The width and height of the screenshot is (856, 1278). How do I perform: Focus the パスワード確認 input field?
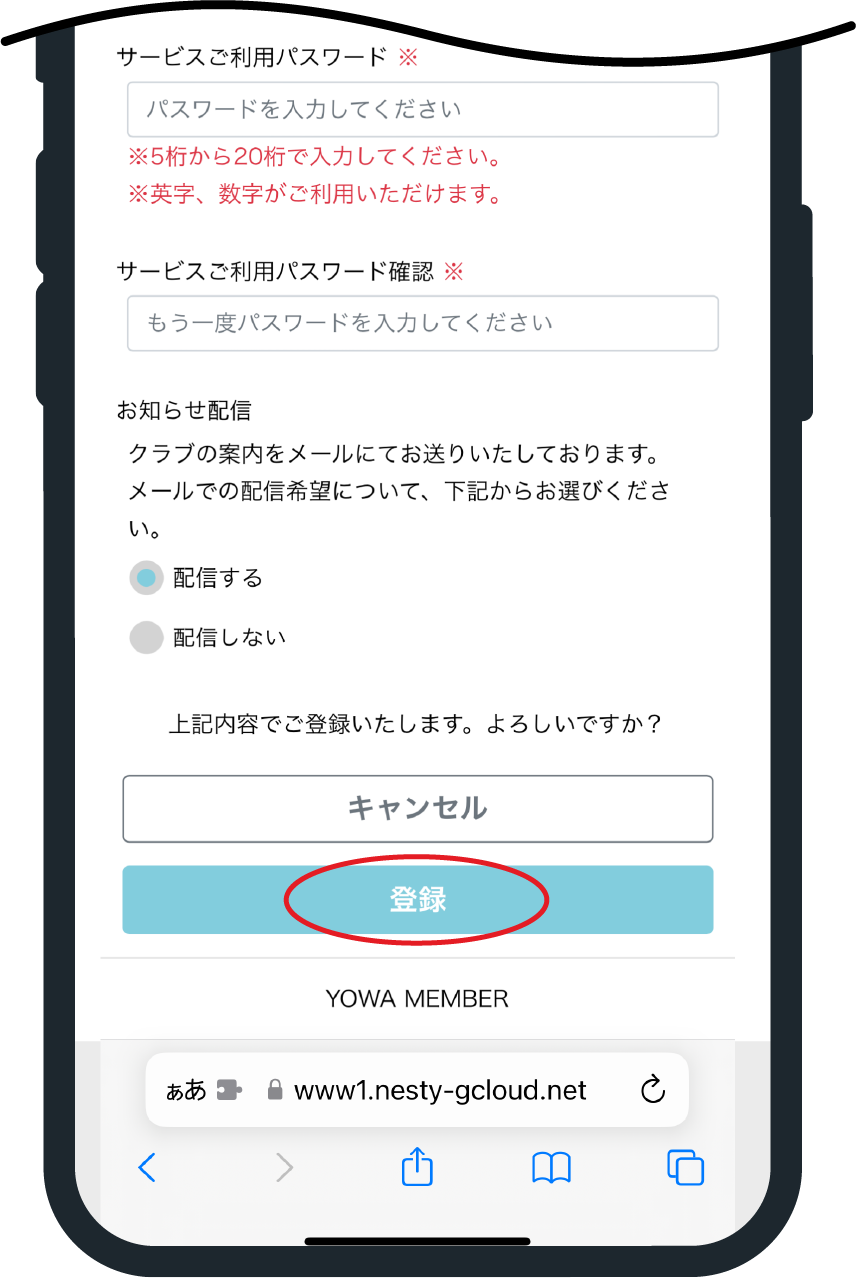(x=423, y=323)
